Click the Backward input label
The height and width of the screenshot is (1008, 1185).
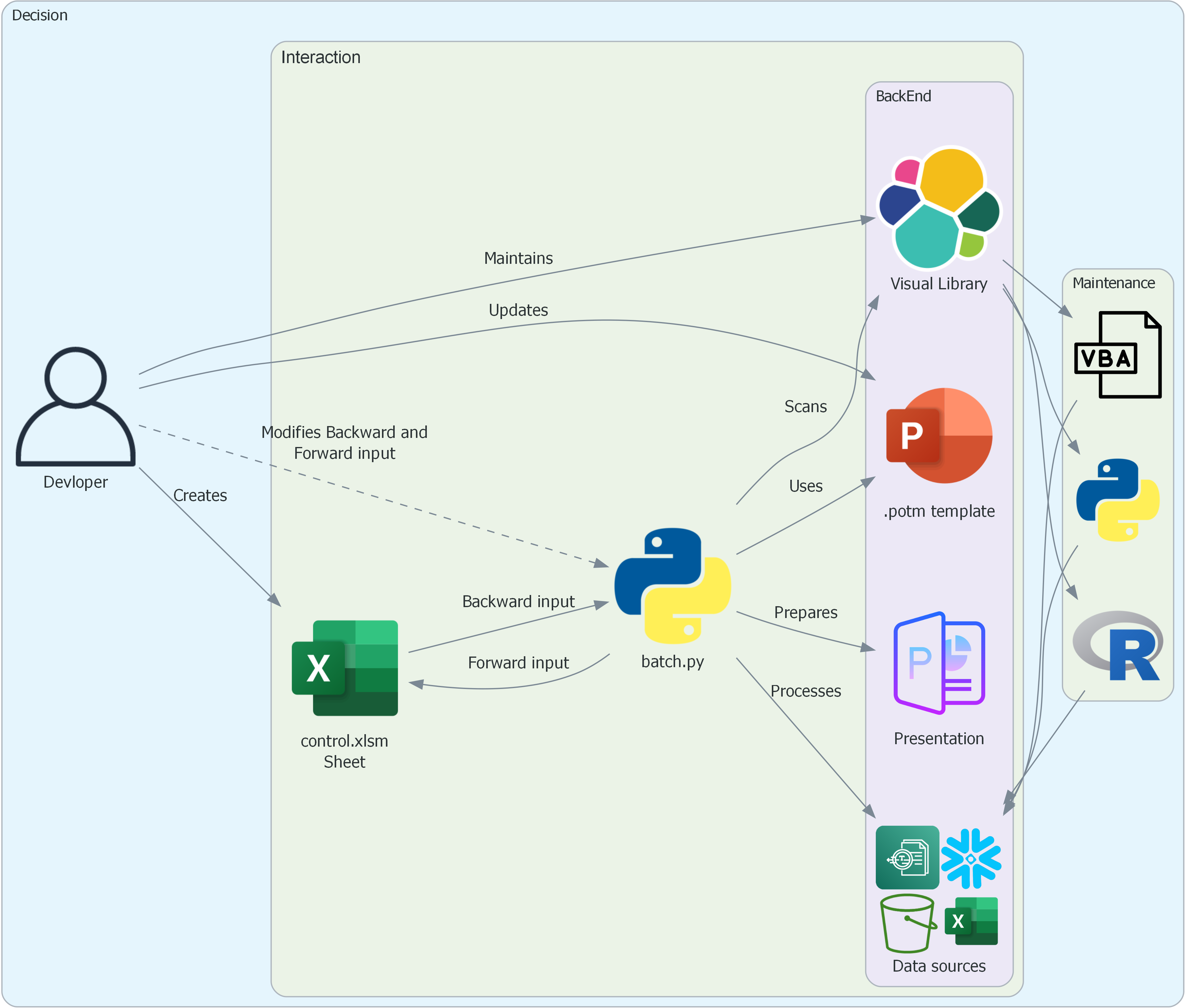(518, 602)
